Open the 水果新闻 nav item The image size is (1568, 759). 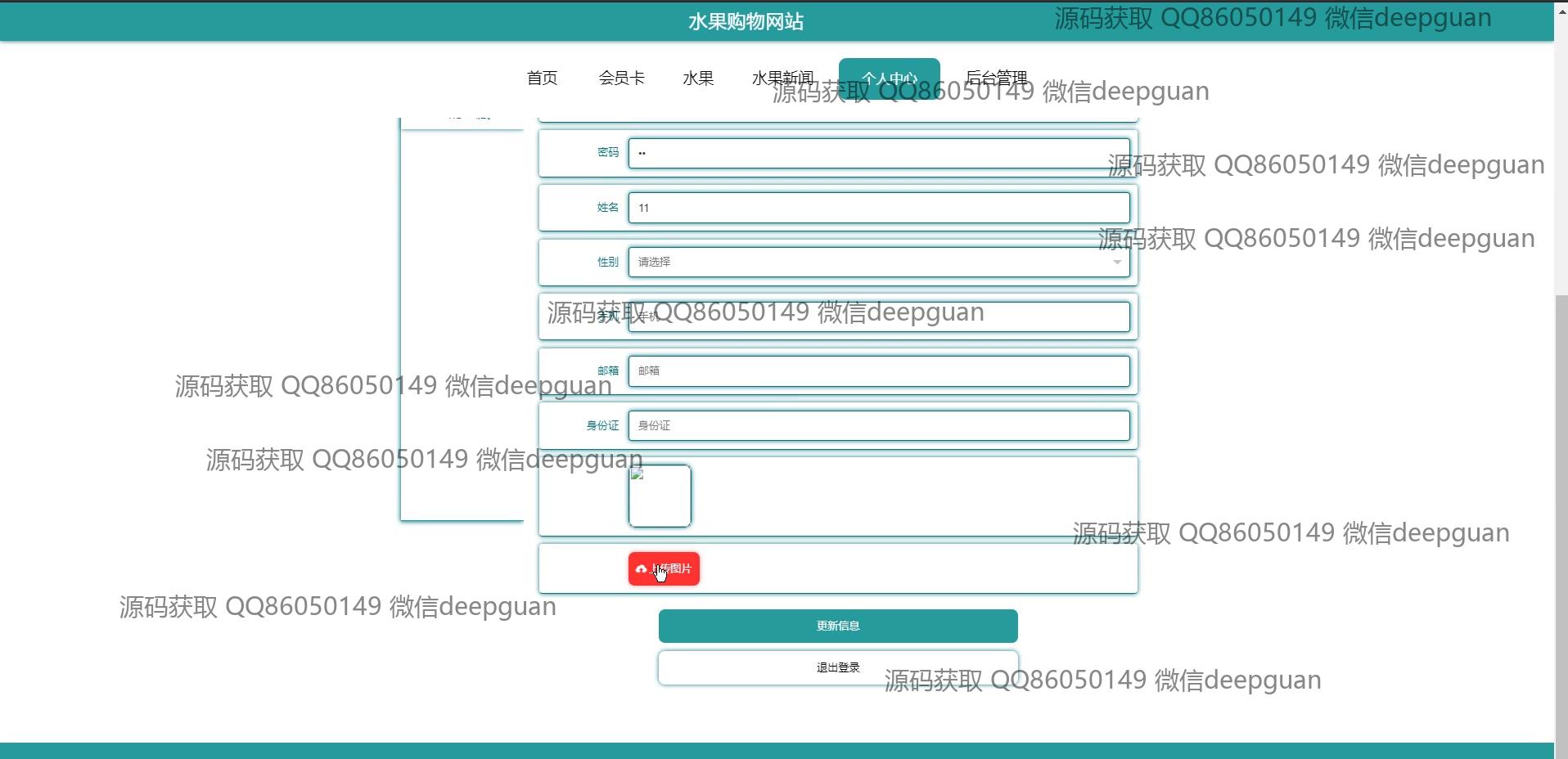coord(782,79)
